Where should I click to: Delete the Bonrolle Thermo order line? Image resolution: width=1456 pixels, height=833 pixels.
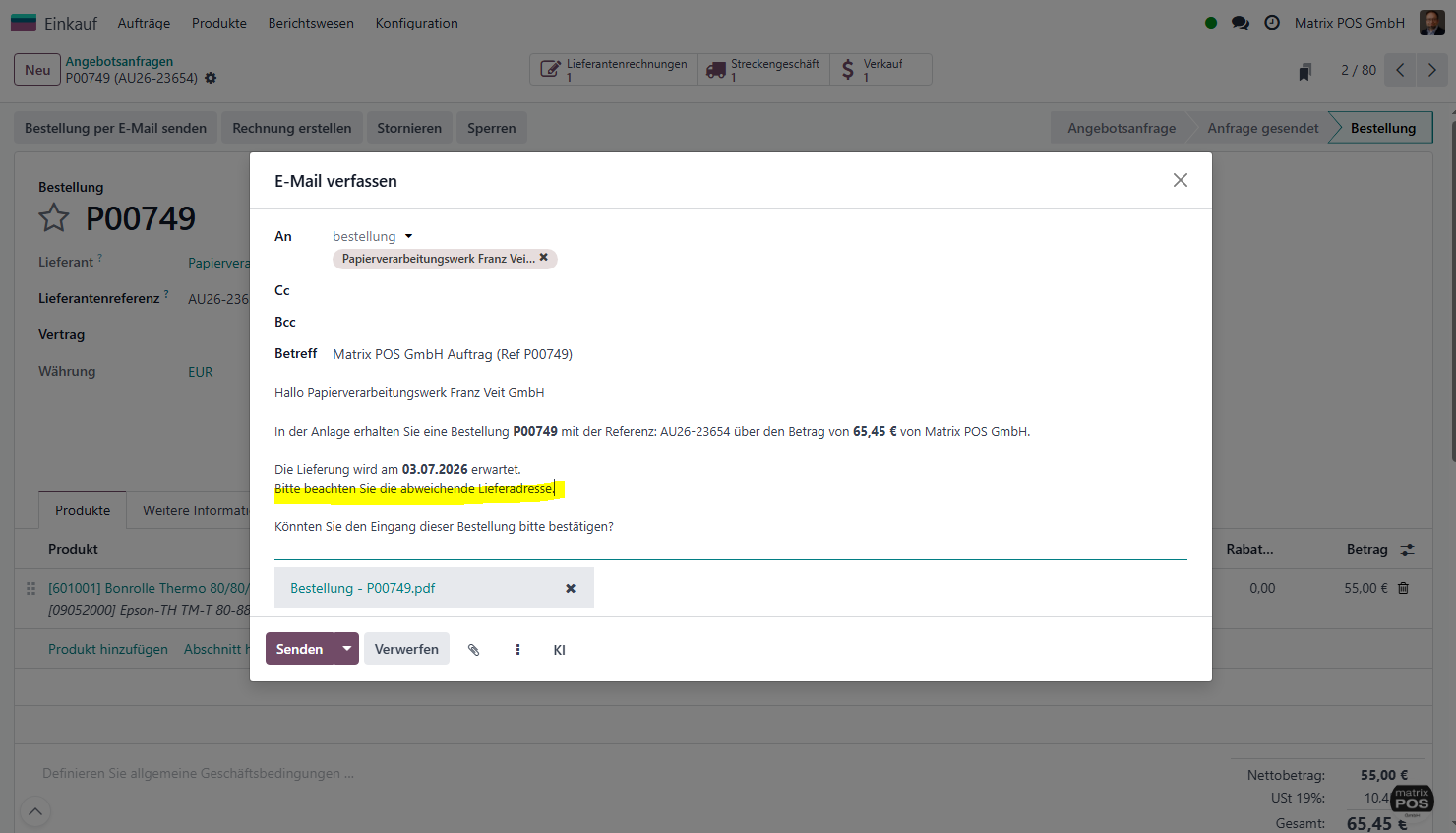click(1404, 588)
